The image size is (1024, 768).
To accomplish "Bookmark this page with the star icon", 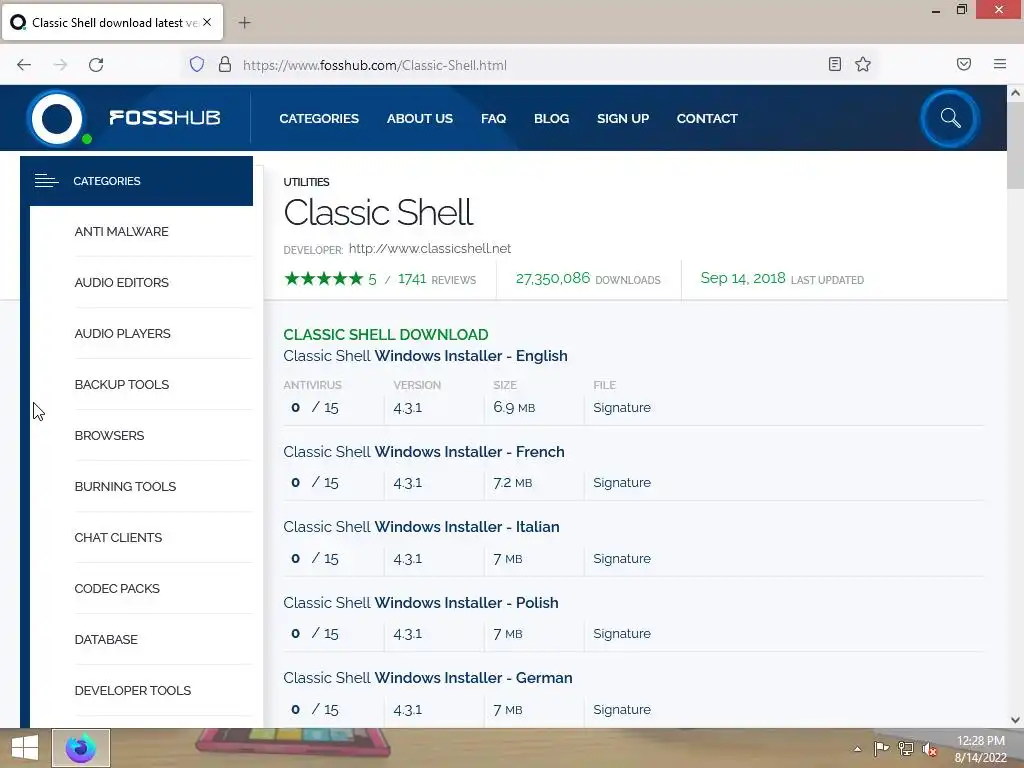I will pos(863,64).
